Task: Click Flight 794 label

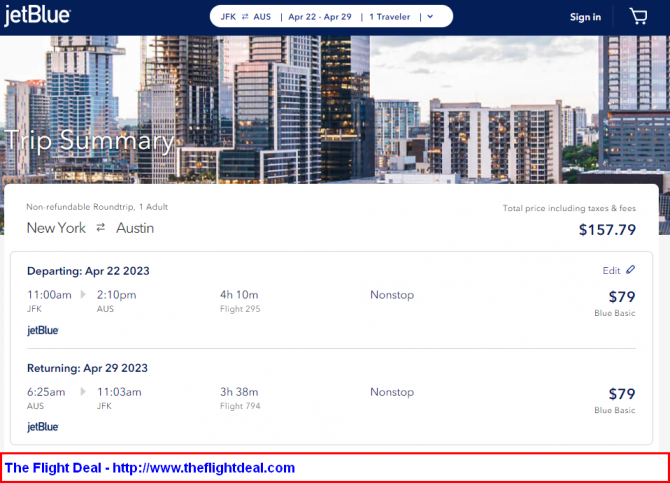Action: (240, 406)
